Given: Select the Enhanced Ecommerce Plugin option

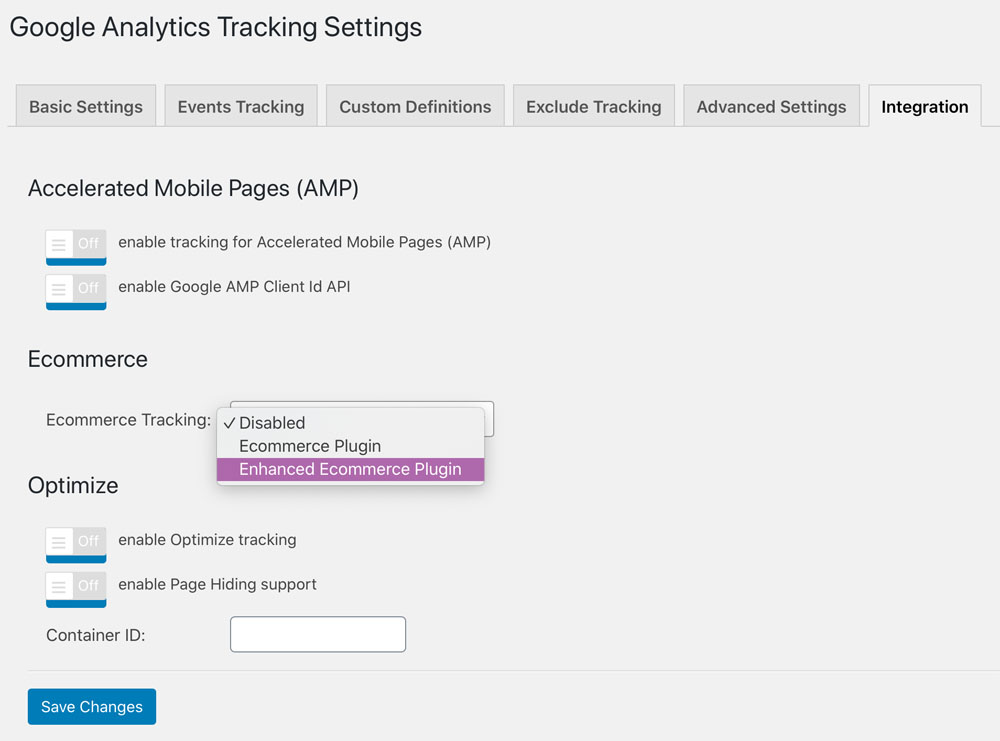Looking at the screenshot, I should point(350,469).
